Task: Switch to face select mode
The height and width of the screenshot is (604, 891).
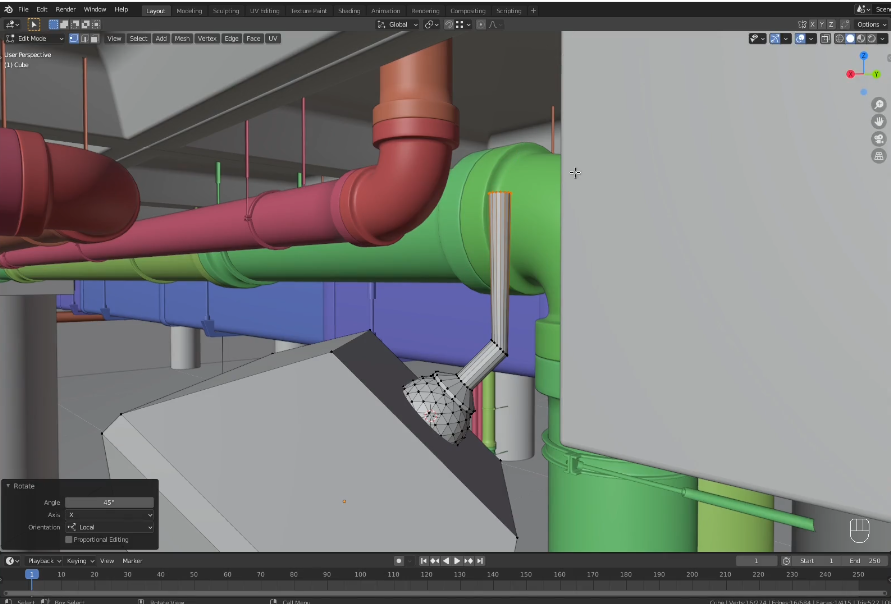Action: [x=94, y=39]
